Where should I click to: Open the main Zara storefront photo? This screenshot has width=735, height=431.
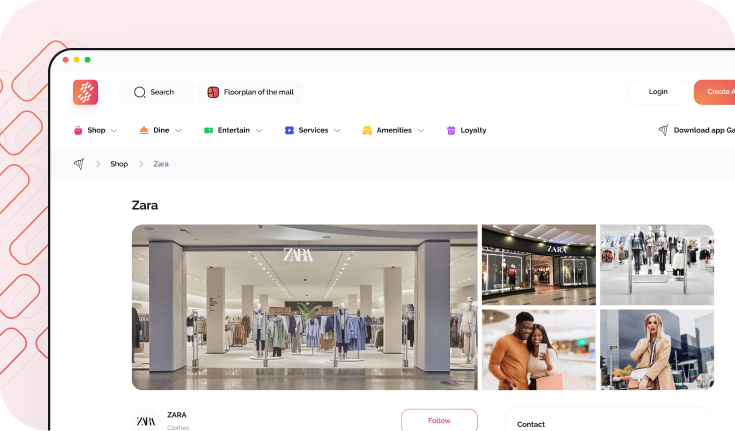[305, 307]
